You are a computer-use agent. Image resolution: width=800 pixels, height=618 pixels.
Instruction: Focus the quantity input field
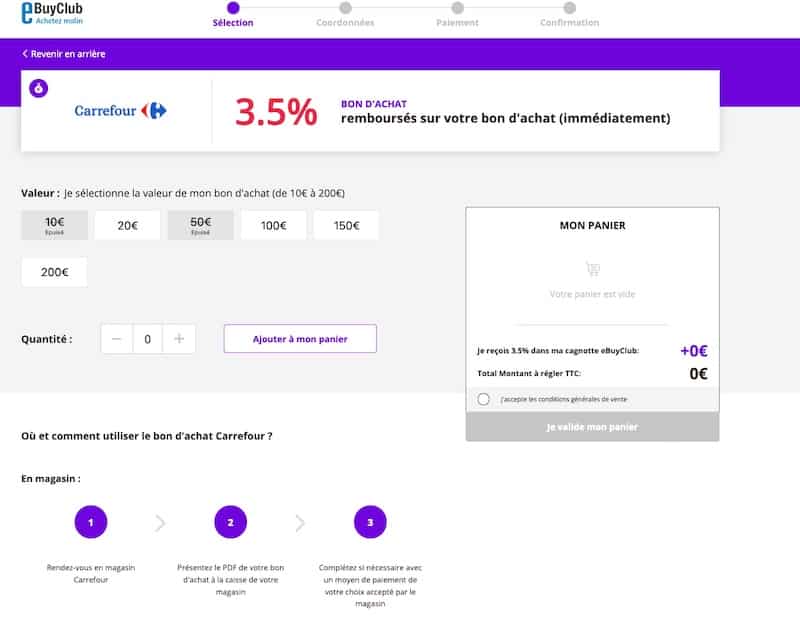[147, 339]
